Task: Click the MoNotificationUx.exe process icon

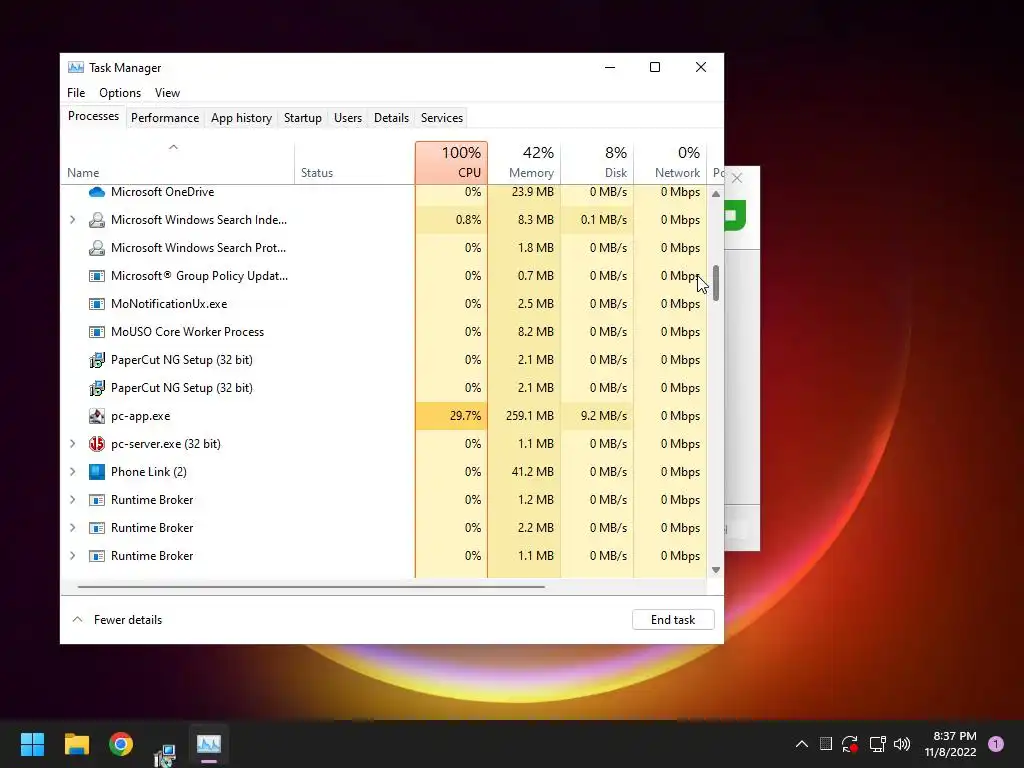Action: click(x=97, y=304)
